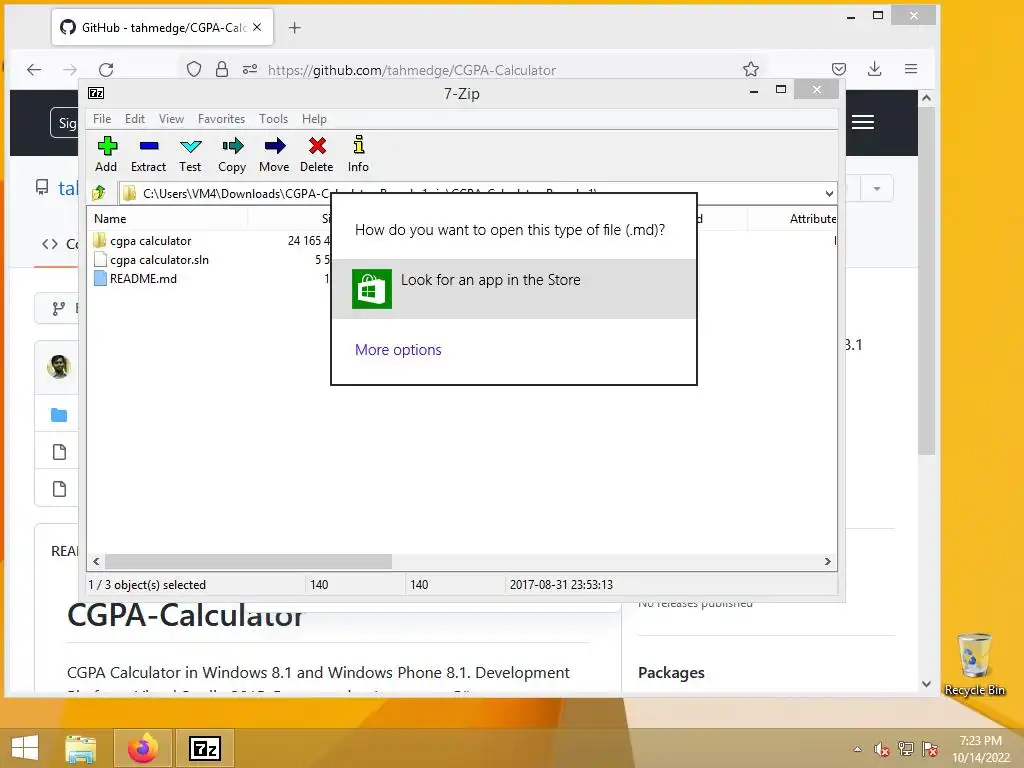
Task: Go up one folder level in 7-Zip
Action: tap(99, 193)
